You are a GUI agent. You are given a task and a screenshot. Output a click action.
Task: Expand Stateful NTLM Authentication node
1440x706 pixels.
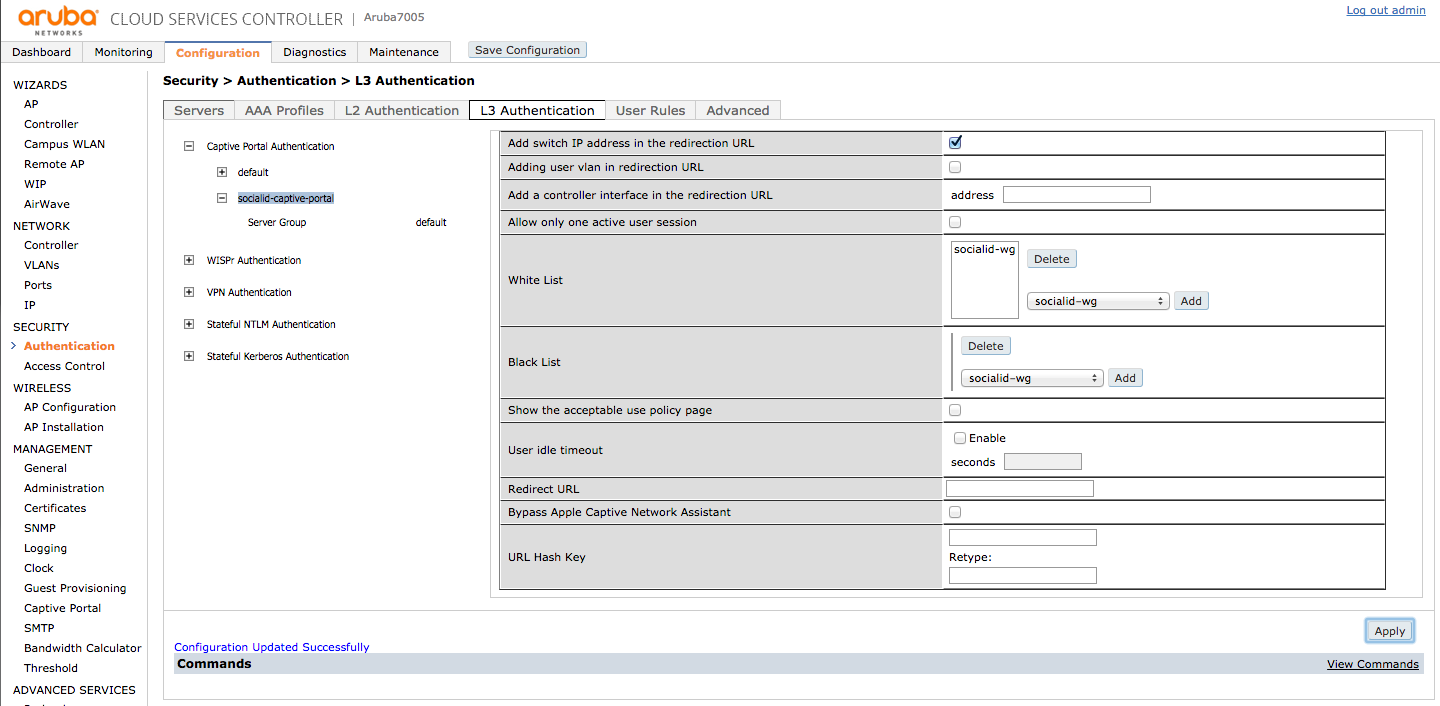click(x=189, y=324)
